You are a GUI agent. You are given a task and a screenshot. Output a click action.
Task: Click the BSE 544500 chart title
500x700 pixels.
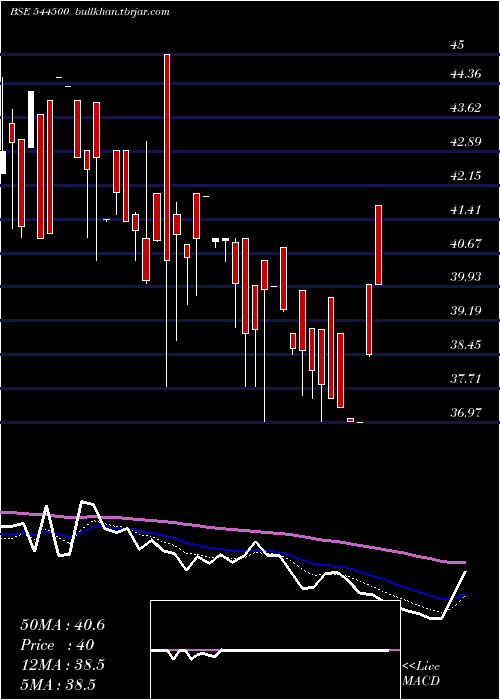click(39, 12)
